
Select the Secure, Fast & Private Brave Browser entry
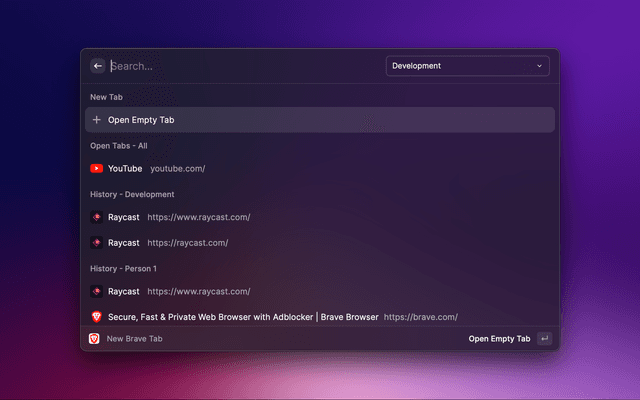point(243,317)
